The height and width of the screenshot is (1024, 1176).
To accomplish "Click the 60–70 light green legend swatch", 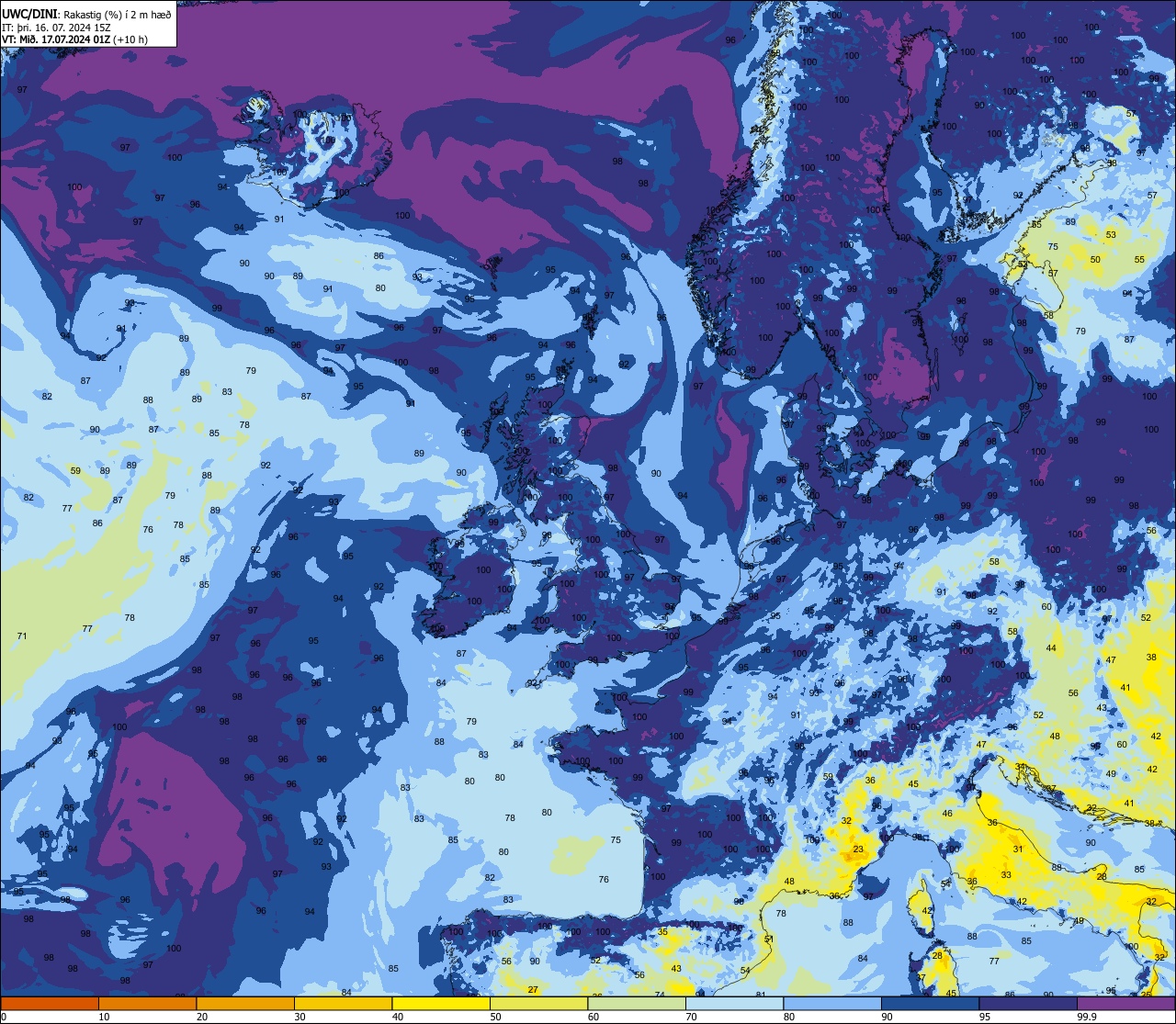I will (637, 1003).
